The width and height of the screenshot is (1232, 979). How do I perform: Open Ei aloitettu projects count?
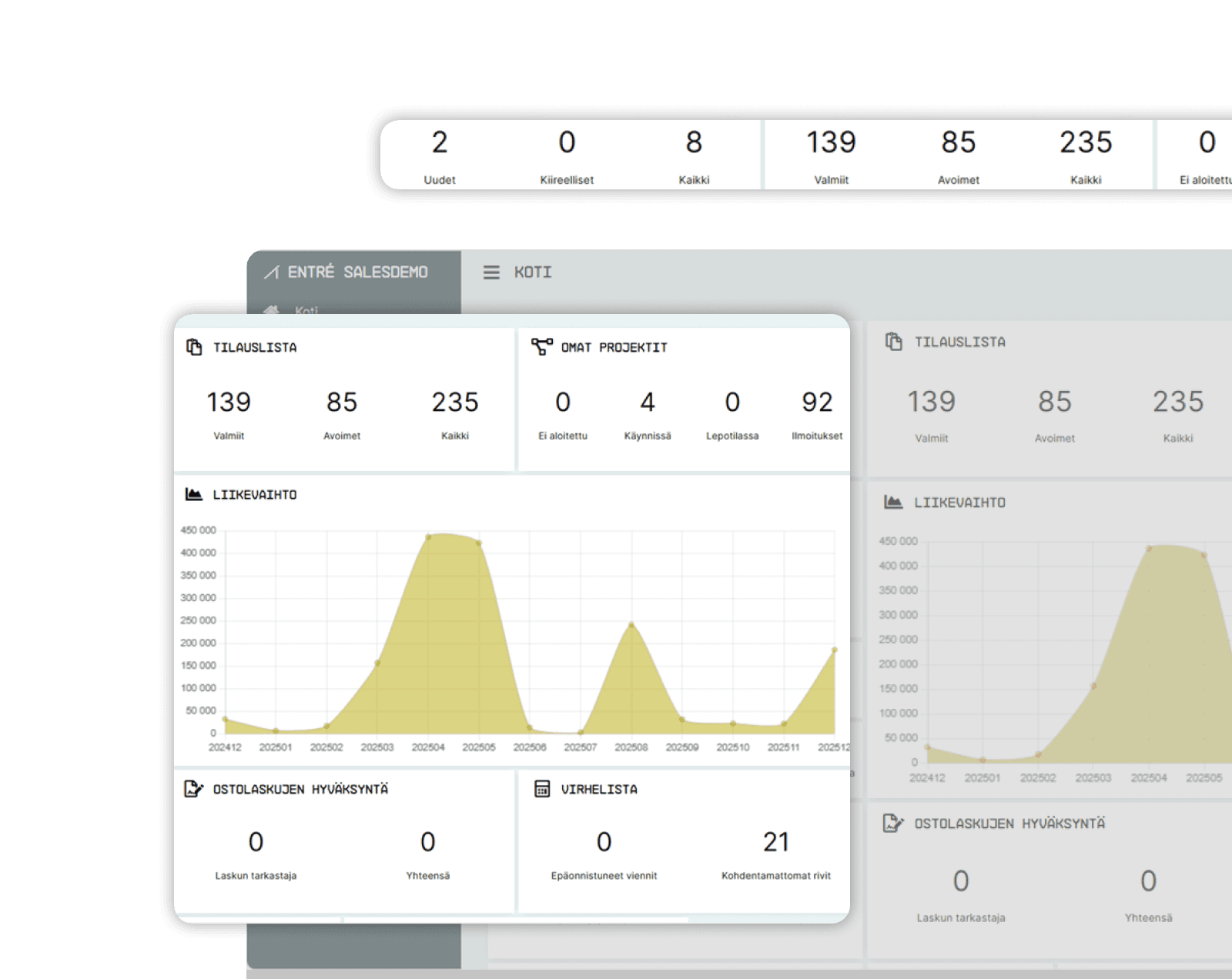[x=563, y=414]
